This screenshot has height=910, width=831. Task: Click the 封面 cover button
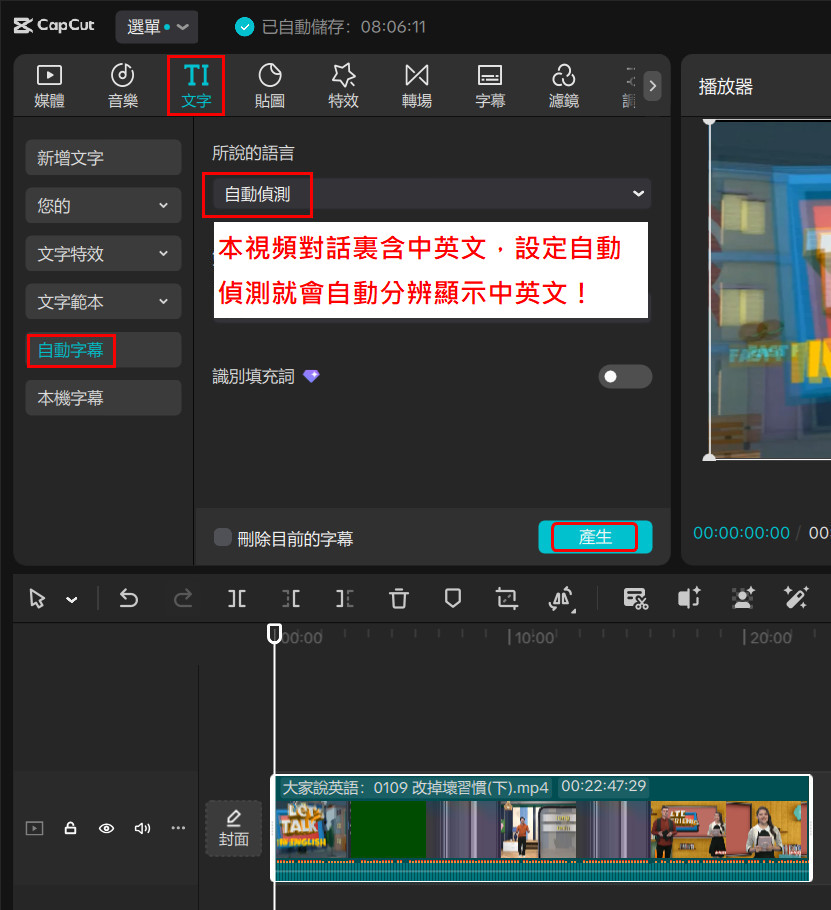[x=233, y=828]
